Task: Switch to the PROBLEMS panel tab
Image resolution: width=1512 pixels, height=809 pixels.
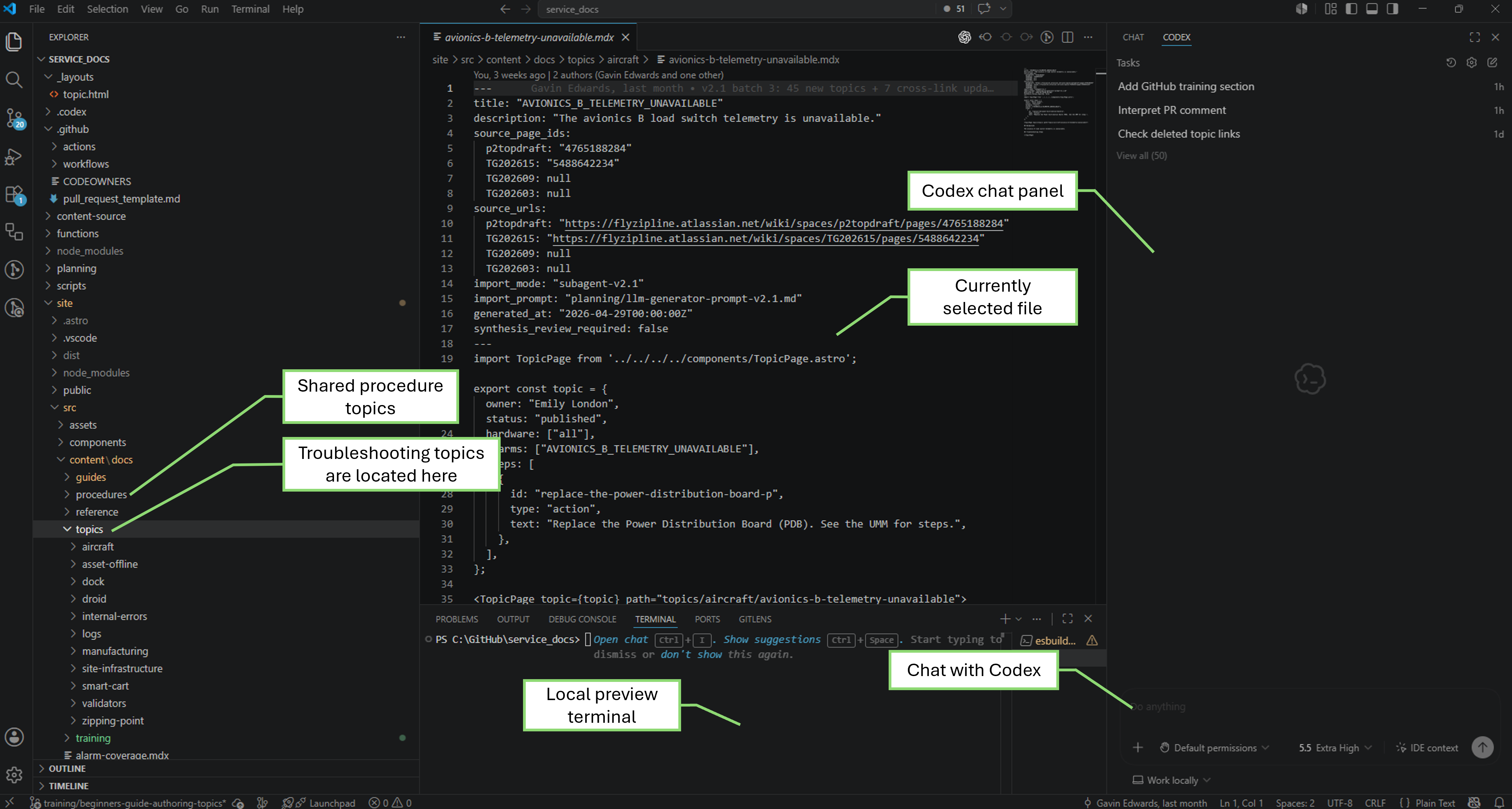Action: pyautogui.click(x=457, y=619)
